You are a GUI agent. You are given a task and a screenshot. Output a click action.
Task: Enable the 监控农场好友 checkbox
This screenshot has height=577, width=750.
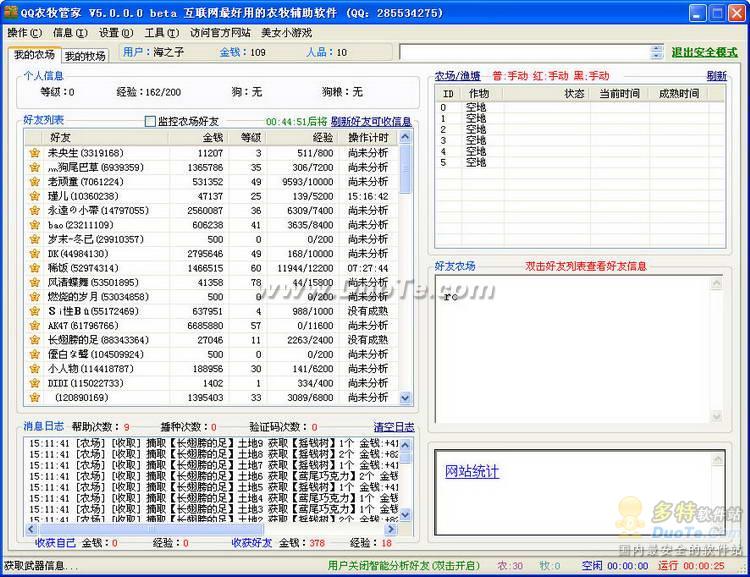click(x=150, y=122)
